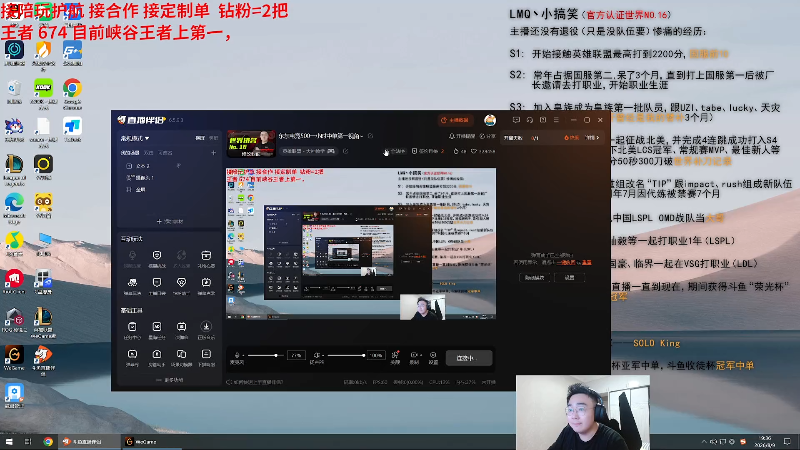Edit the stream title with pencil icon
800x450 pixels.
(x=370, y=136)
